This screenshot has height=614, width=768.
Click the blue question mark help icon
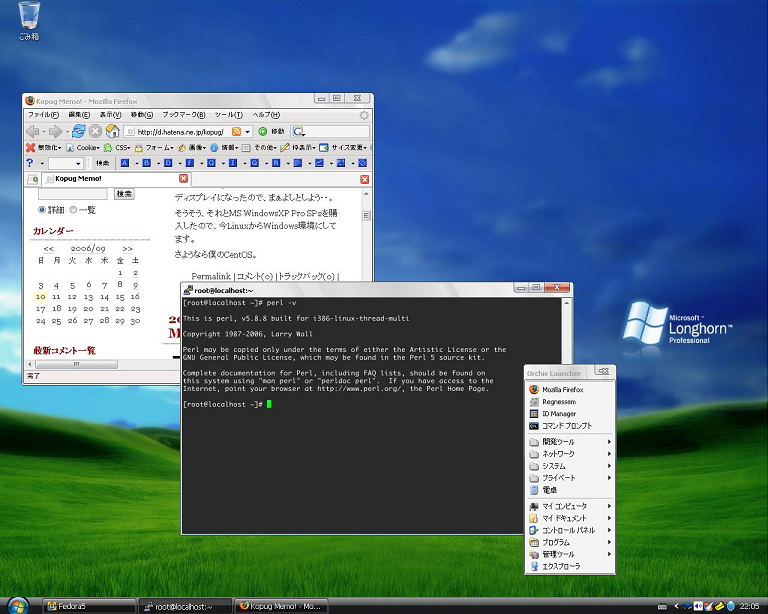click(30, 163)
